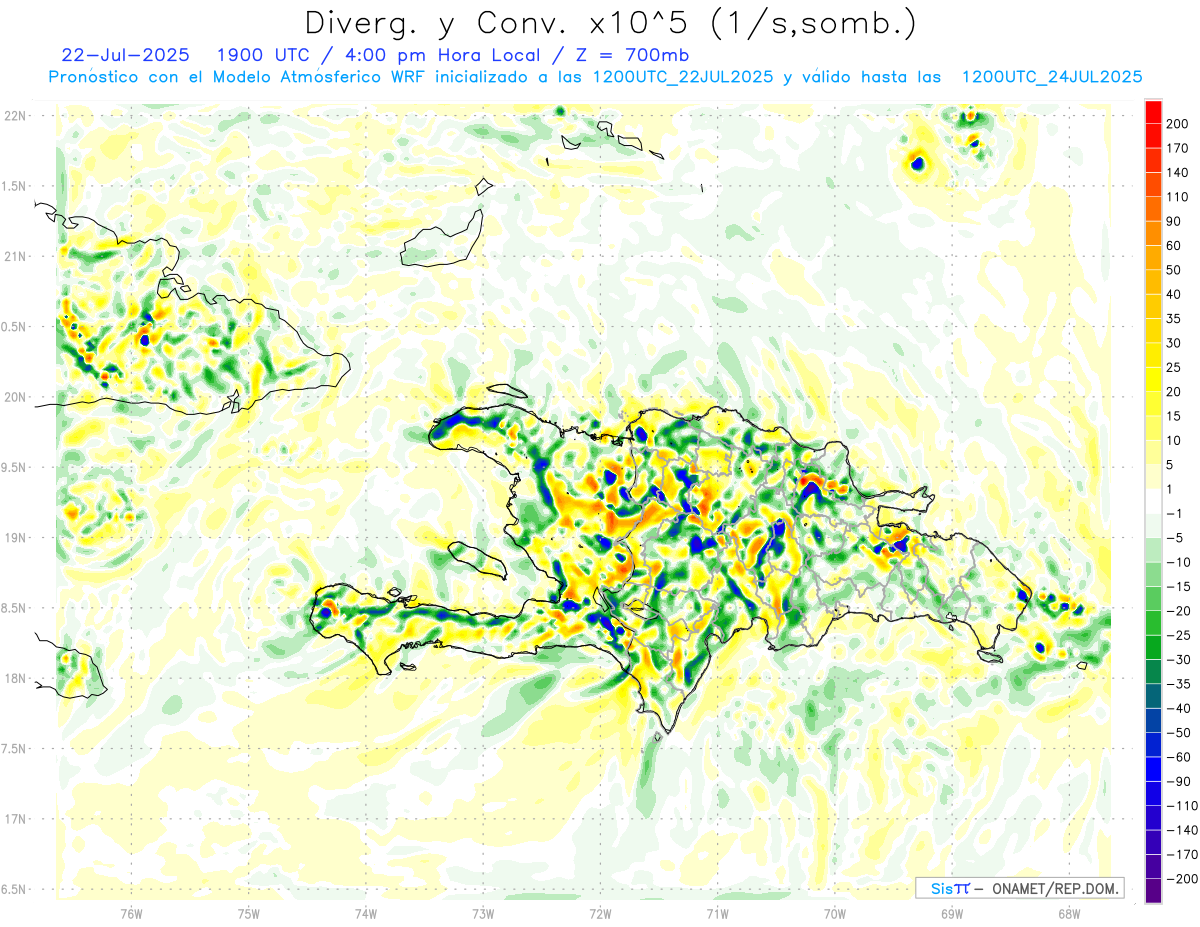
Task: Click the '-40' color scale label
Action: pos(1178,708)
